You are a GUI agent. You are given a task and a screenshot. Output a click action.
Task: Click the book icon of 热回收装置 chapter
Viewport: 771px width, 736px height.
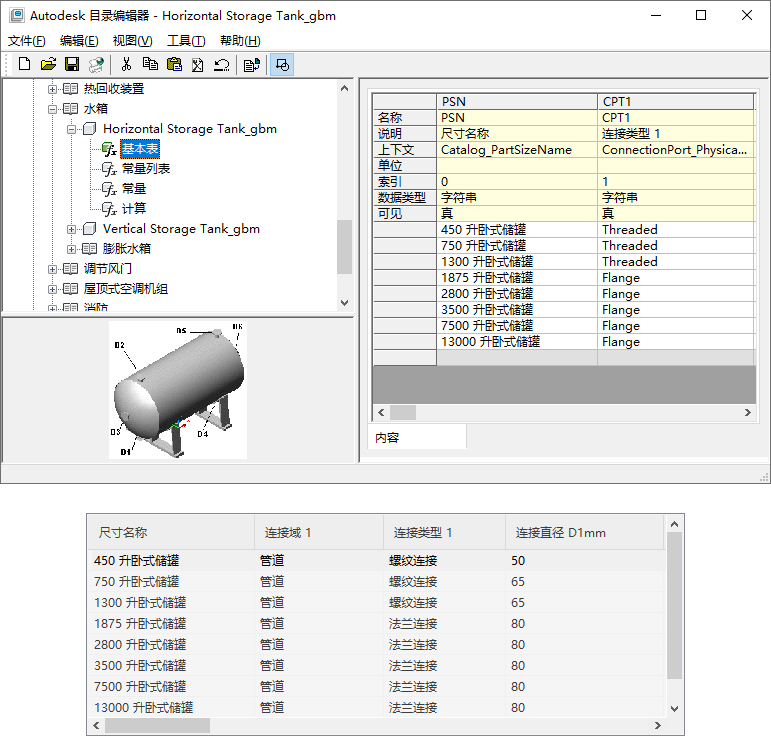[70, 89]
